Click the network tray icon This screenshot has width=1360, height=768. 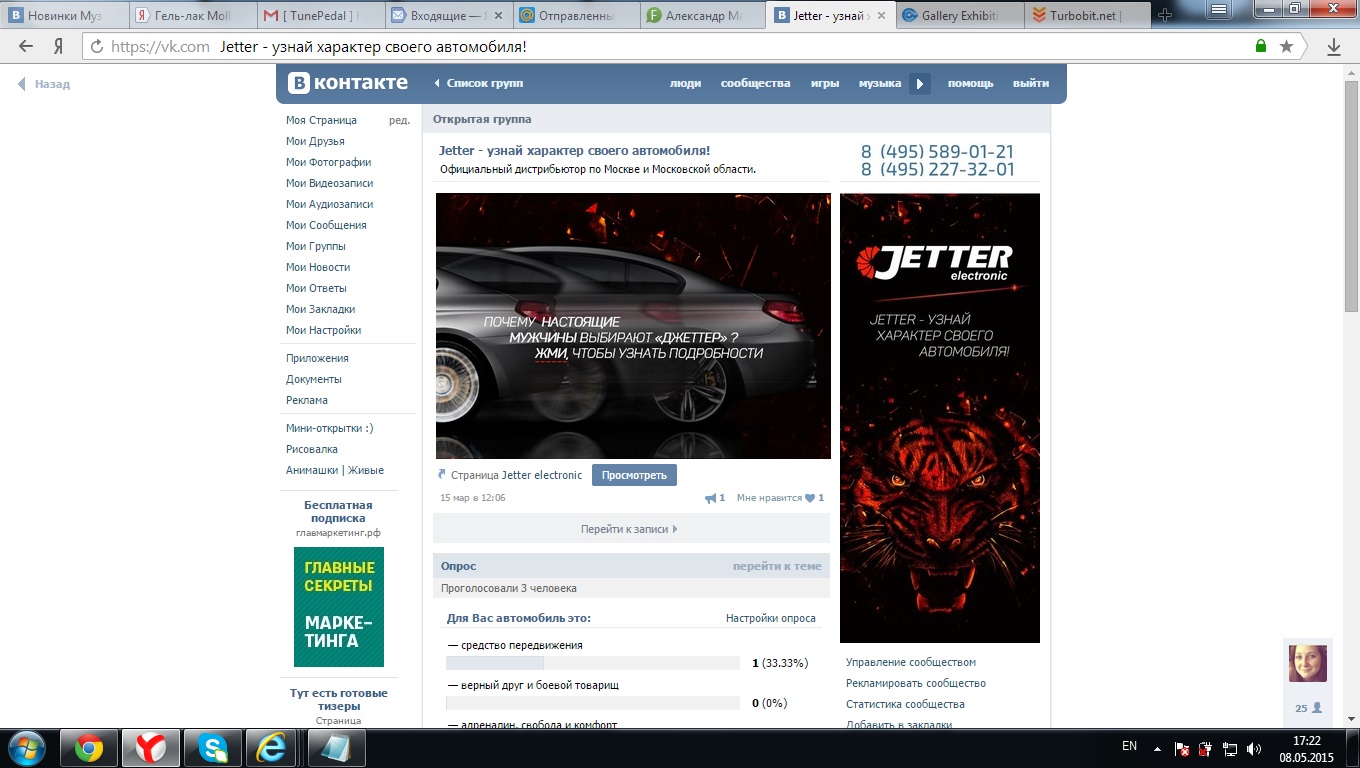tap(1230, 748)
